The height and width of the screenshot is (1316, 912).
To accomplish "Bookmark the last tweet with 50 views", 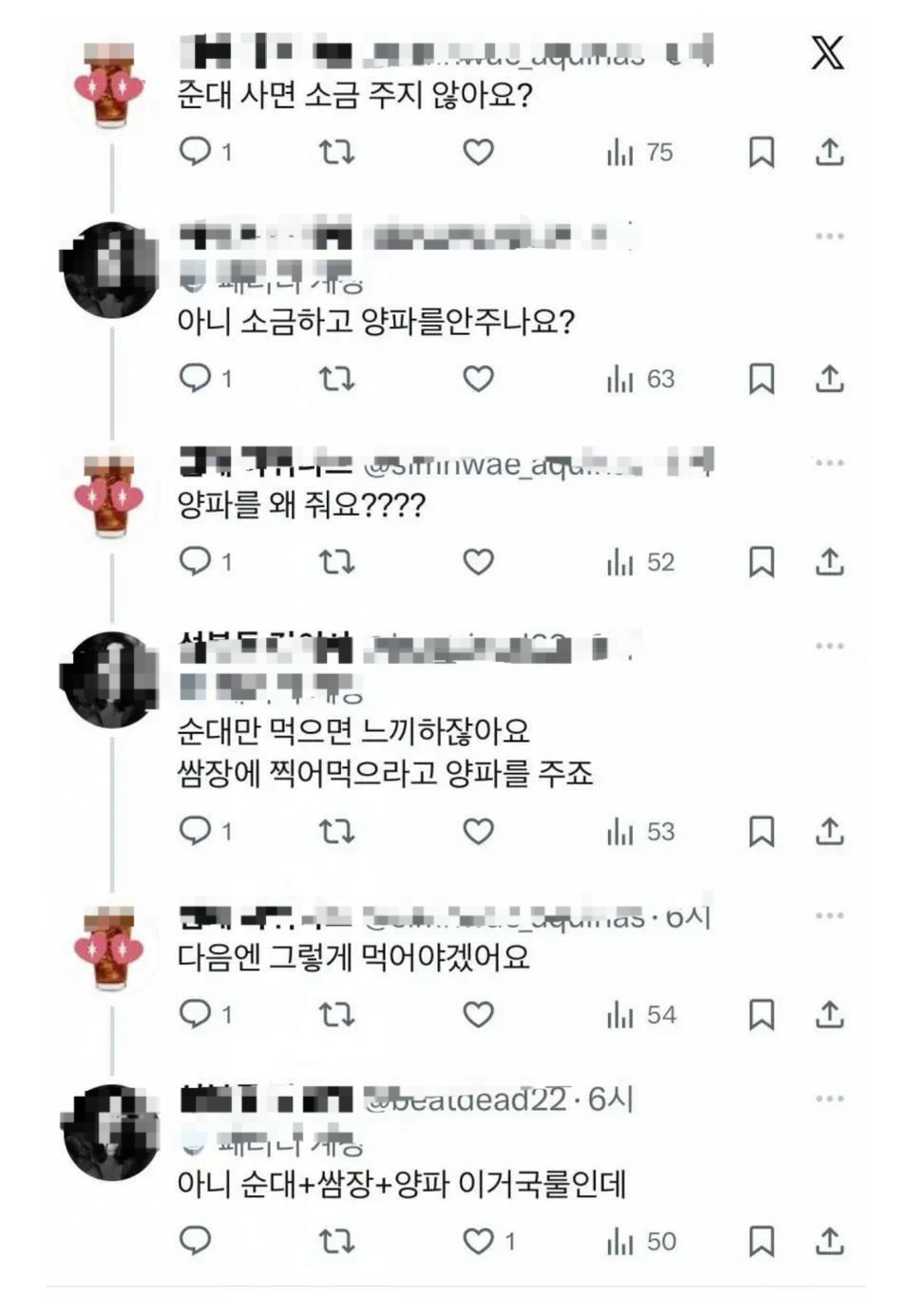I will coord(761,1241).
